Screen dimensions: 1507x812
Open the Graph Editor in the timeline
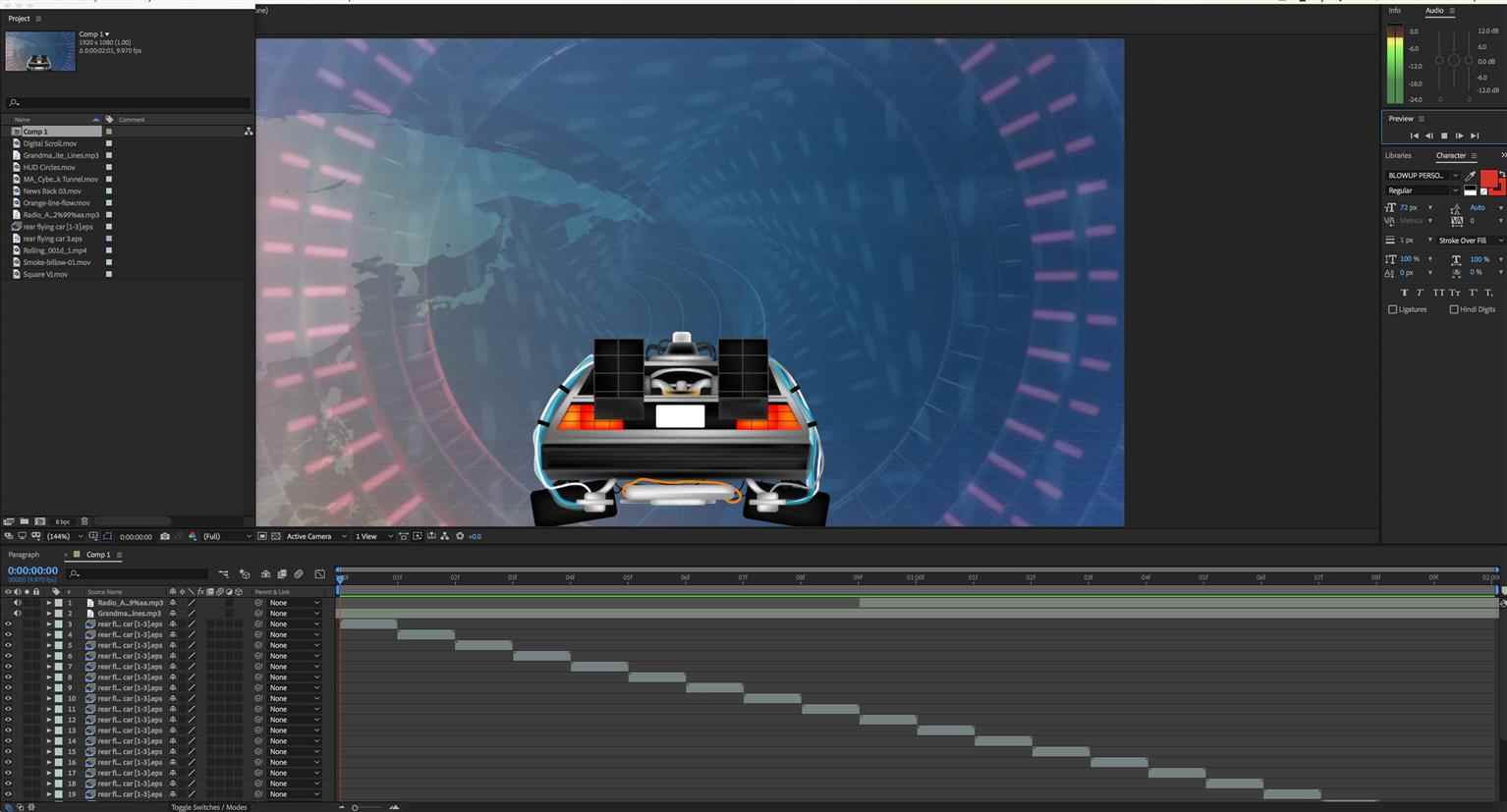[319, 573]
